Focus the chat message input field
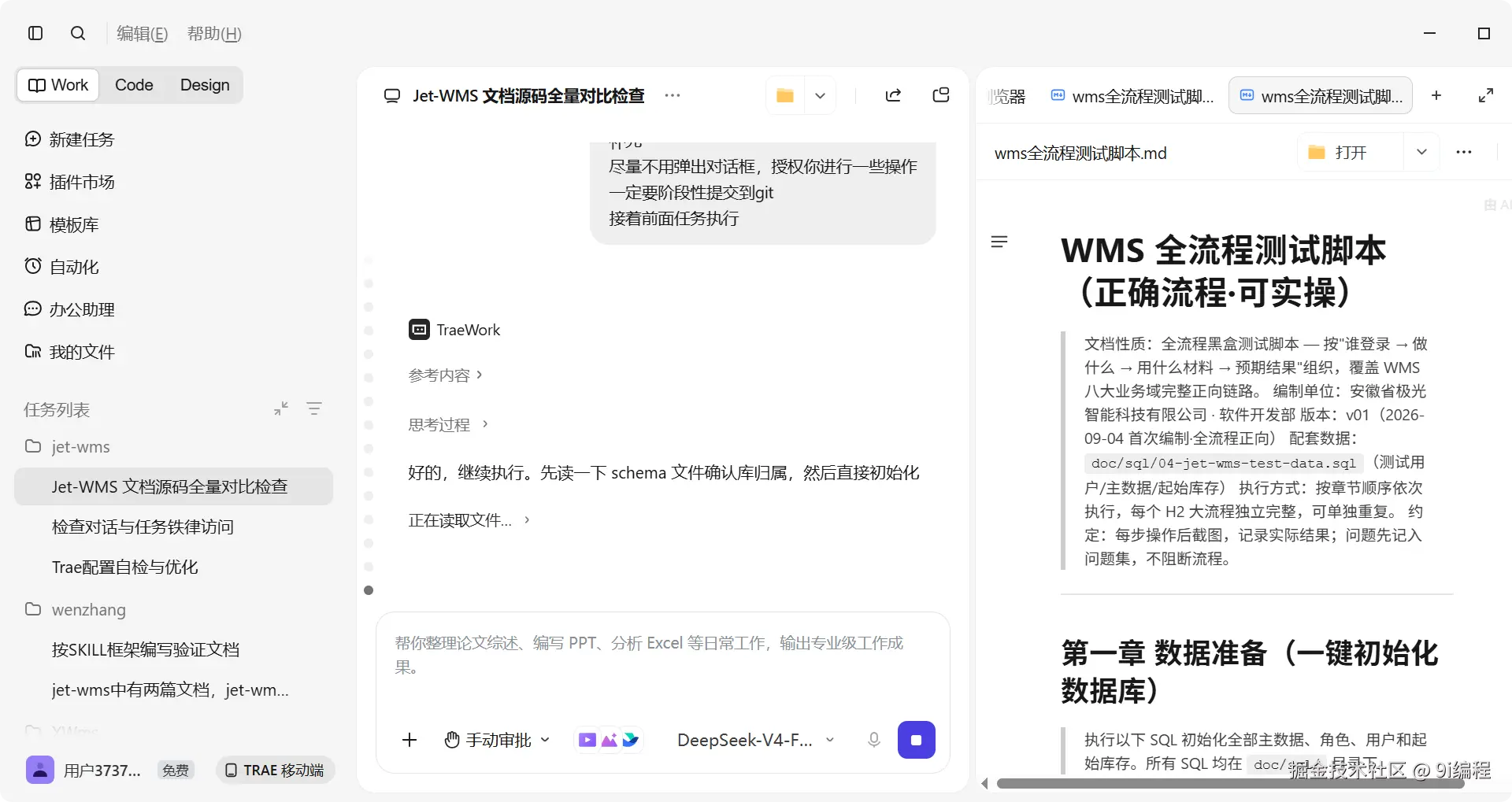1512x802 pixels. pyautogui.click(x=661, y=656)
